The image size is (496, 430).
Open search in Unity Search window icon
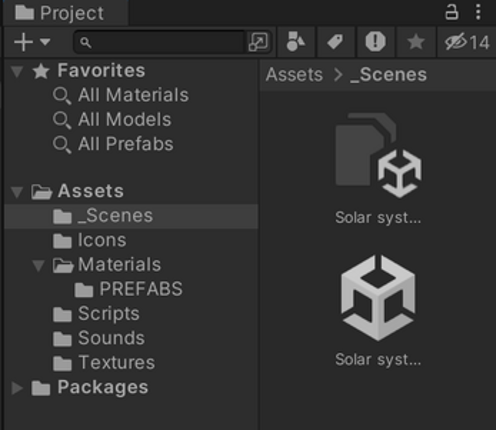258,42
